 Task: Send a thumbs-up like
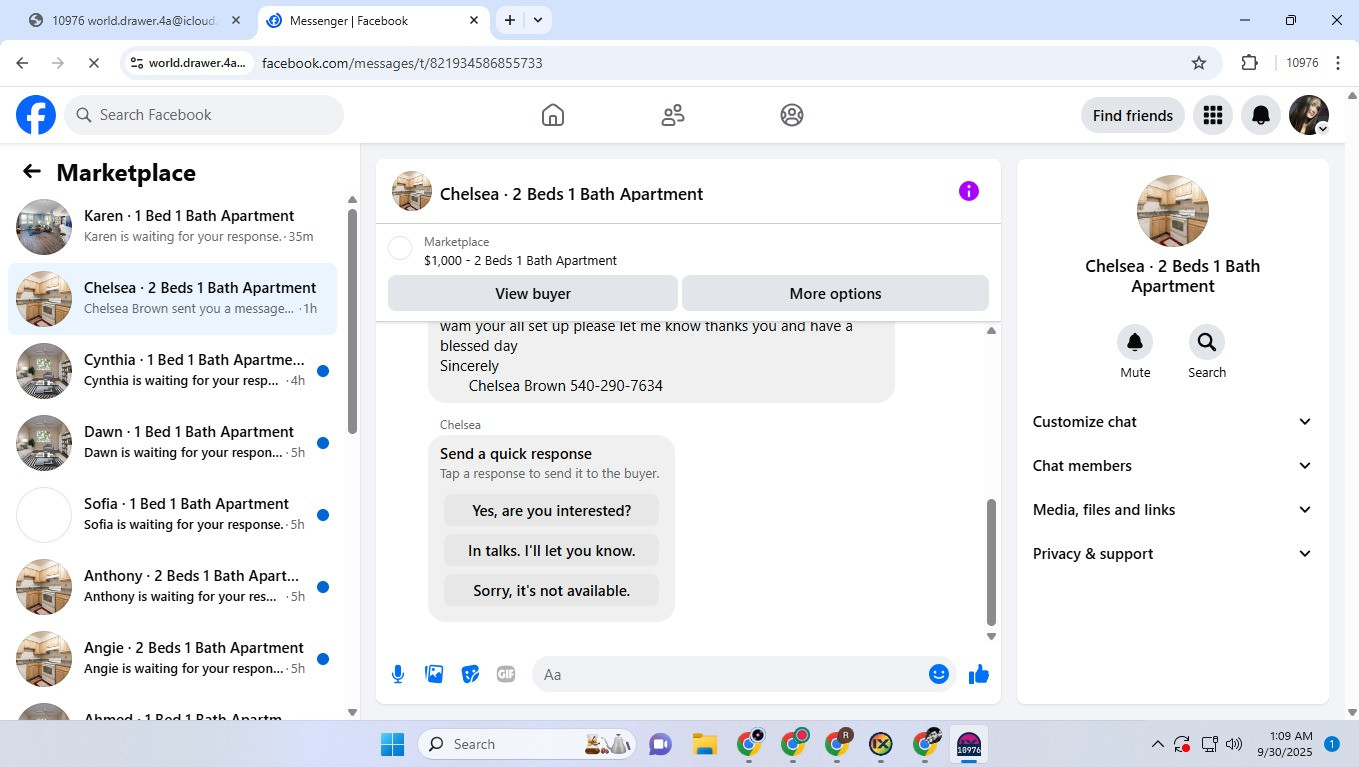coord(979,674)
